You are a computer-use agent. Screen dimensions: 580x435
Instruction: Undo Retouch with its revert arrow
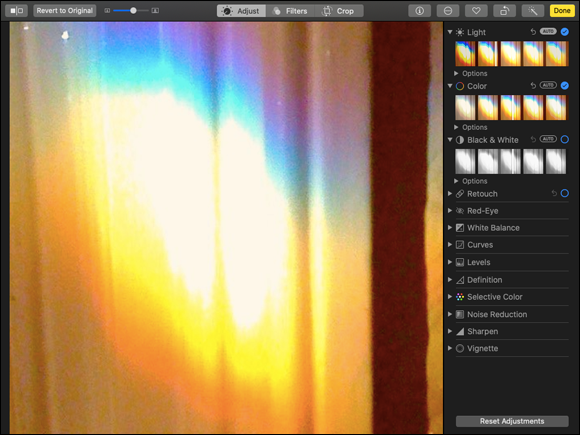554,193
